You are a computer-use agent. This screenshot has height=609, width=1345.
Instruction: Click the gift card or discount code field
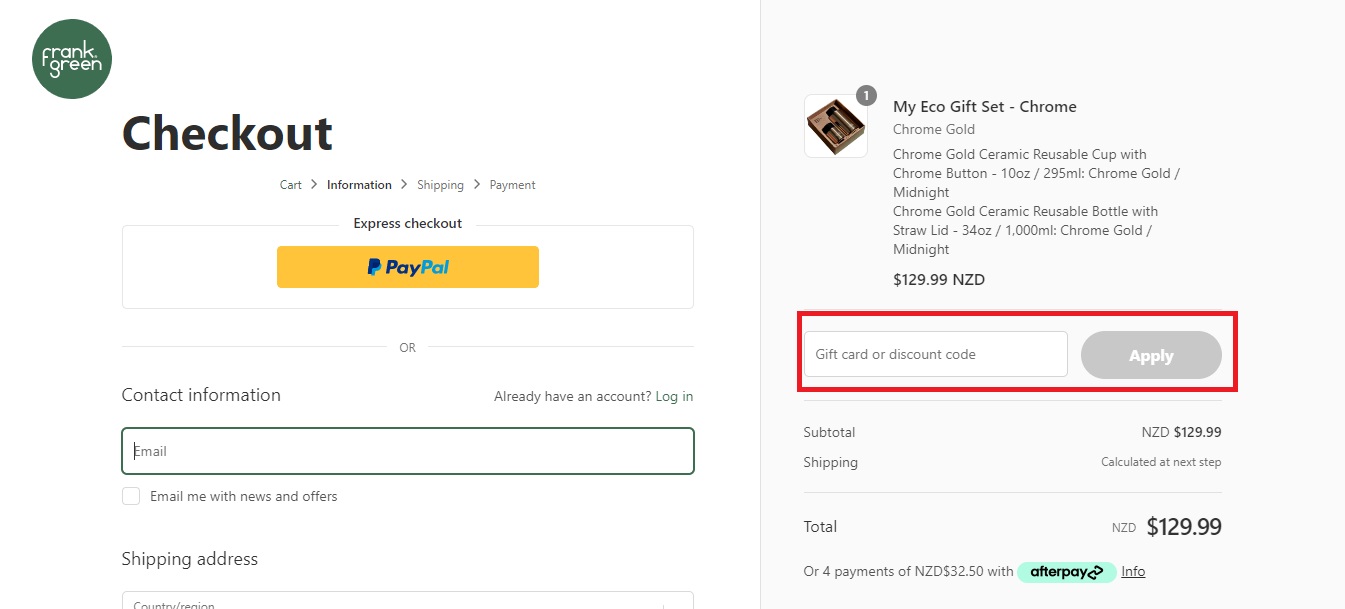pos(935,353)
